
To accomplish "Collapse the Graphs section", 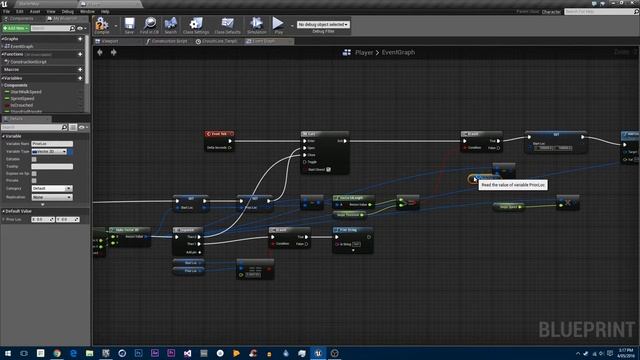I will 2,39.
